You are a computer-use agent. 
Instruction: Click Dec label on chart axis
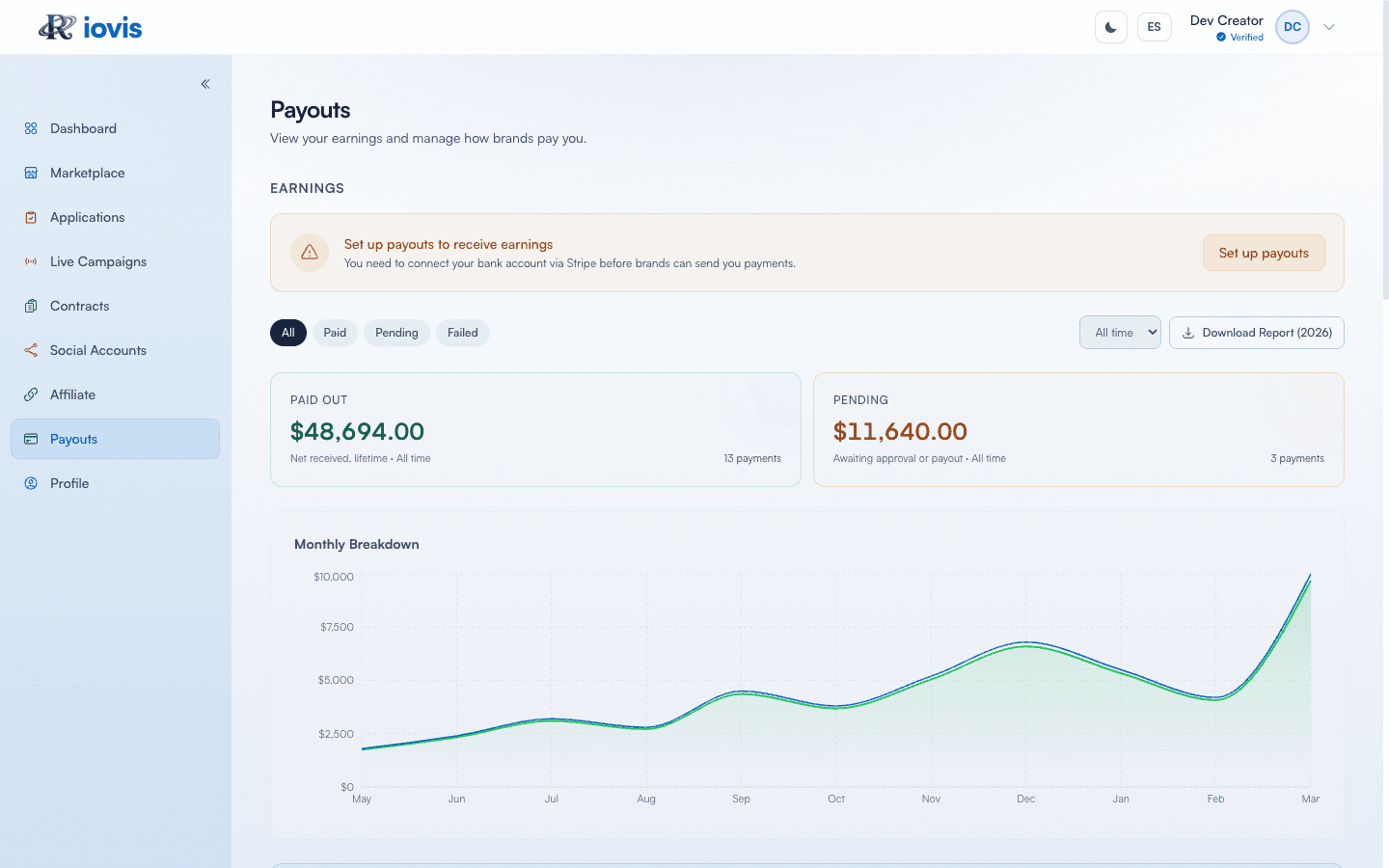tap(1025, 799)
